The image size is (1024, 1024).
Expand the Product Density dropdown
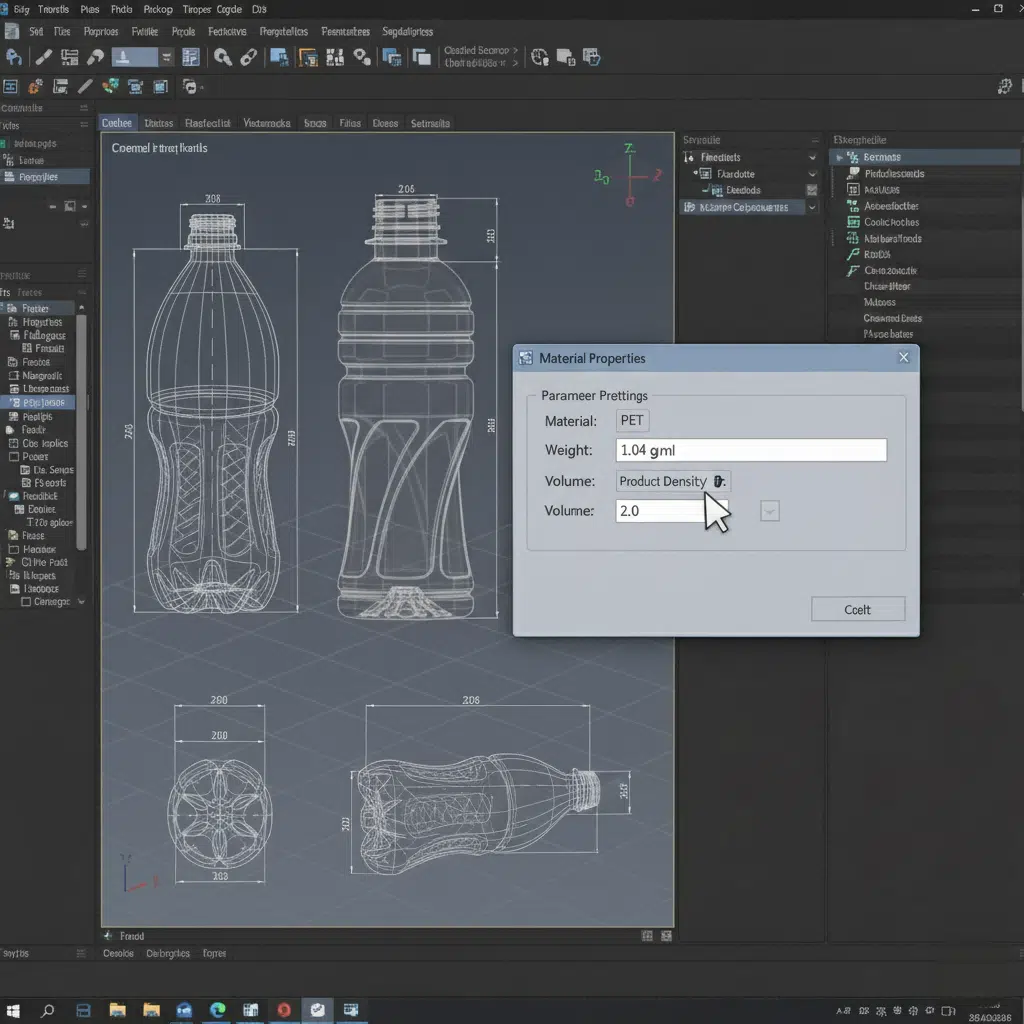coord(719,481)
